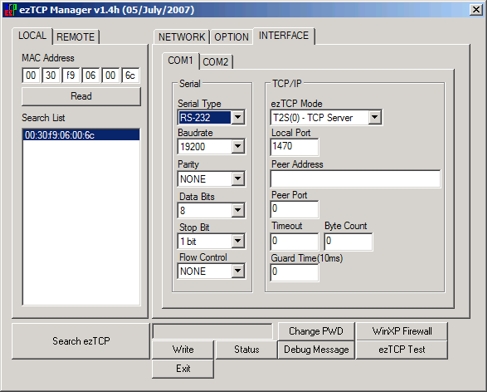Click the Timeout input field
Screen dimensions: 487x392
click(x=294, y=241)
